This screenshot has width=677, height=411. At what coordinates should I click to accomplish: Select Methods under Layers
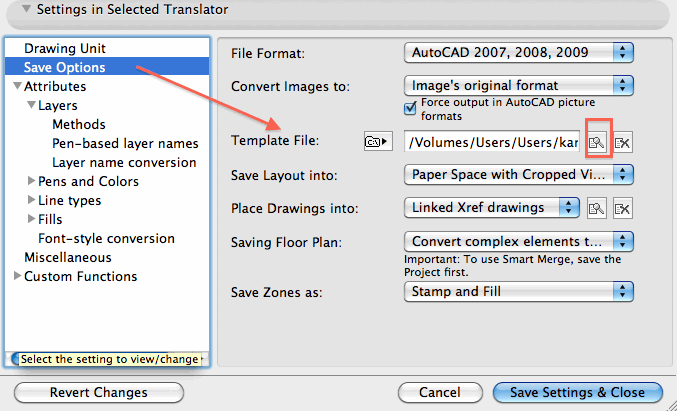tap(79, 124)
